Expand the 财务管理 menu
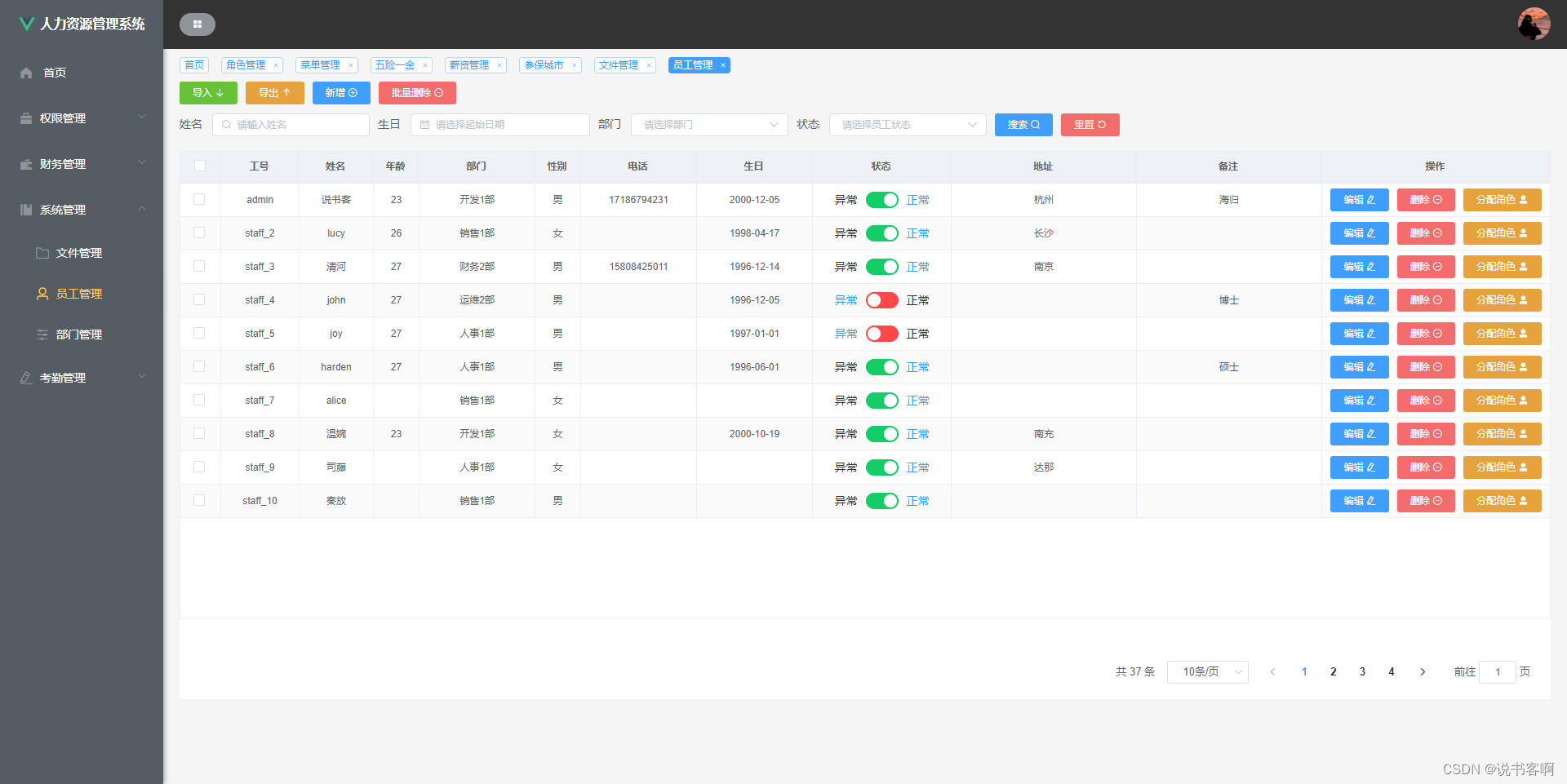This screenshot has width=1567, height=784. point(82,164)
